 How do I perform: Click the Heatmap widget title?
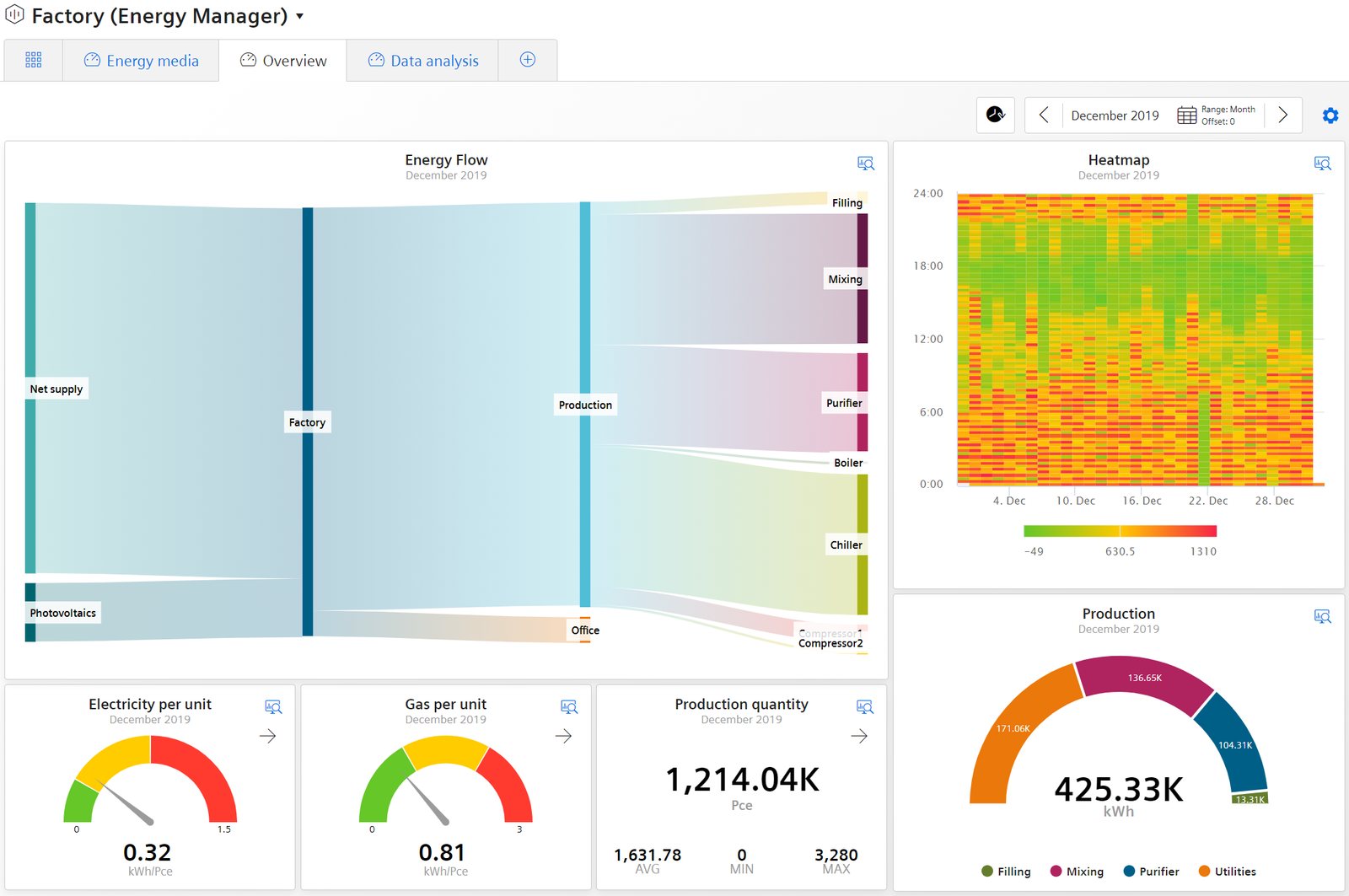pos(1119,160)
